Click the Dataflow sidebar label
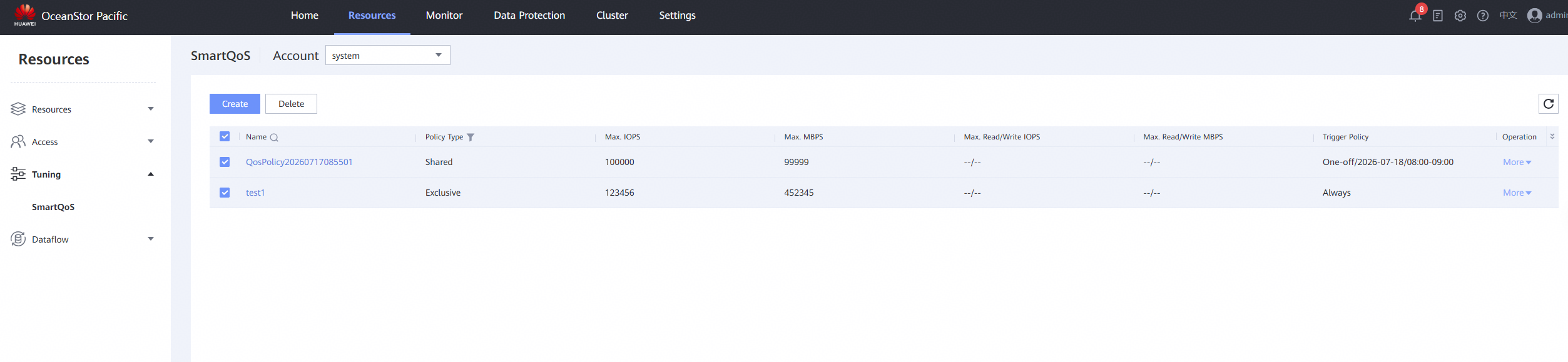 click(x=50, y=239)
